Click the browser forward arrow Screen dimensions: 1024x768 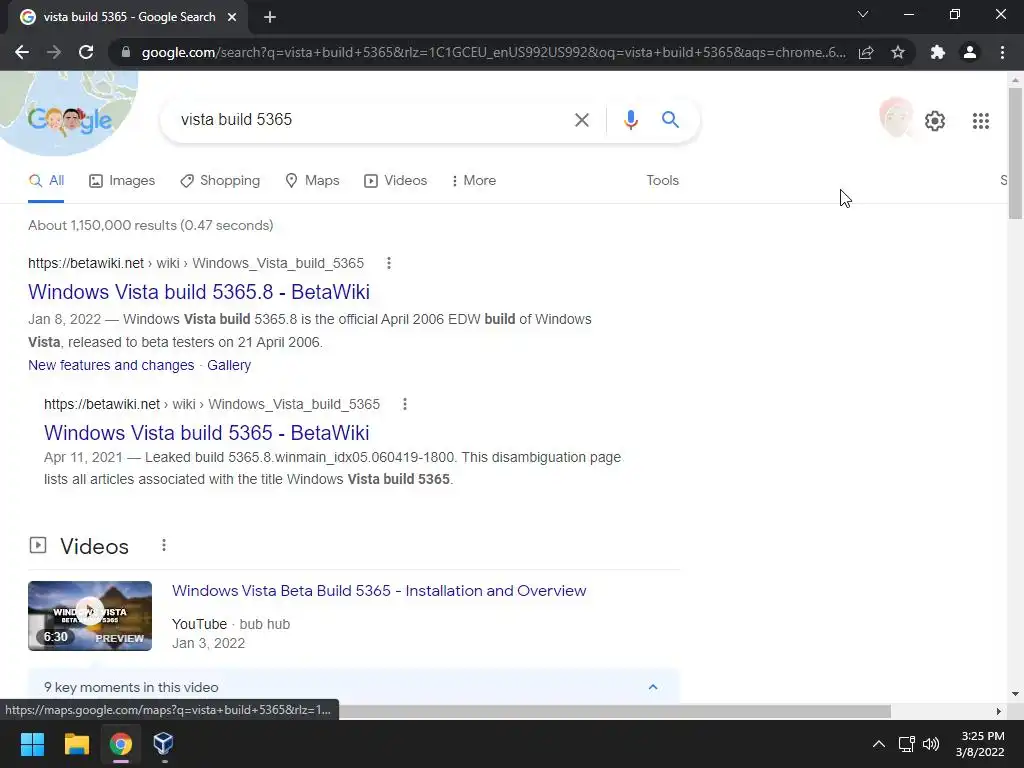pos(54,52)
